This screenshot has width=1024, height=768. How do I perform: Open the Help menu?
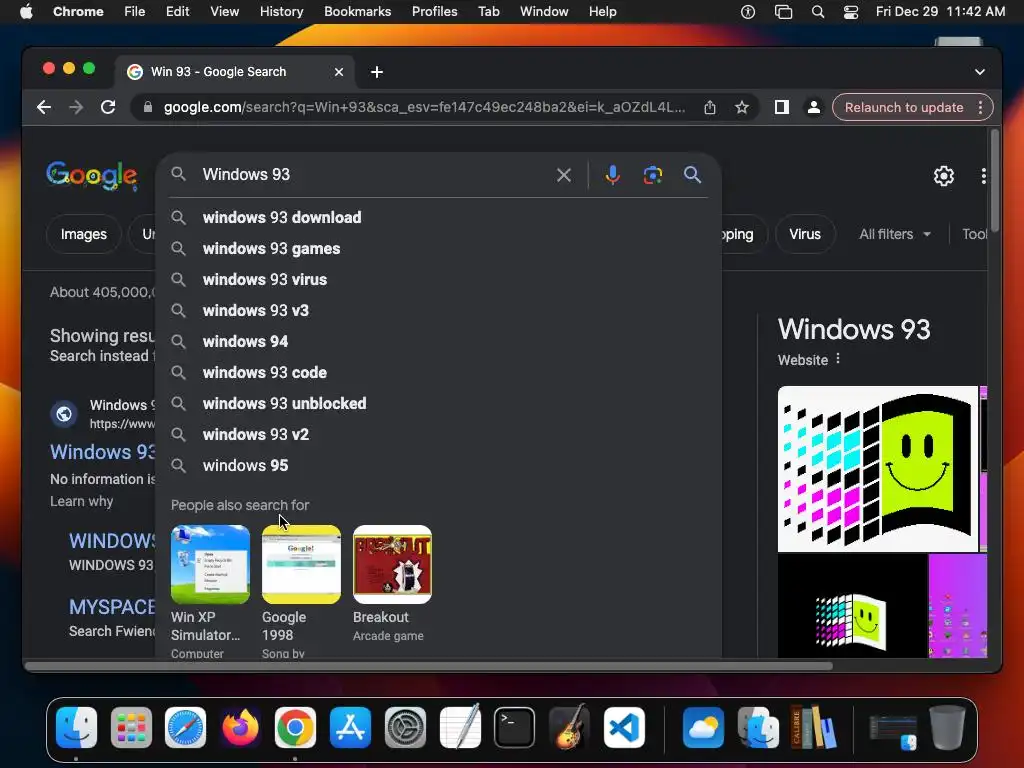(602, 12)
